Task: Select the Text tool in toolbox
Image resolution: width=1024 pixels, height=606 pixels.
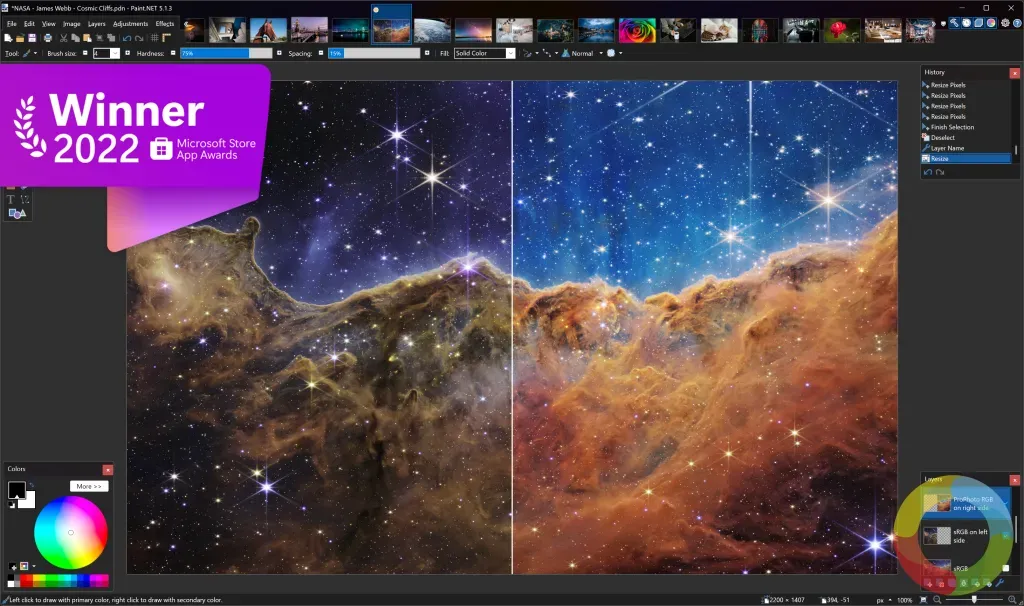Action: coord(11,199)
